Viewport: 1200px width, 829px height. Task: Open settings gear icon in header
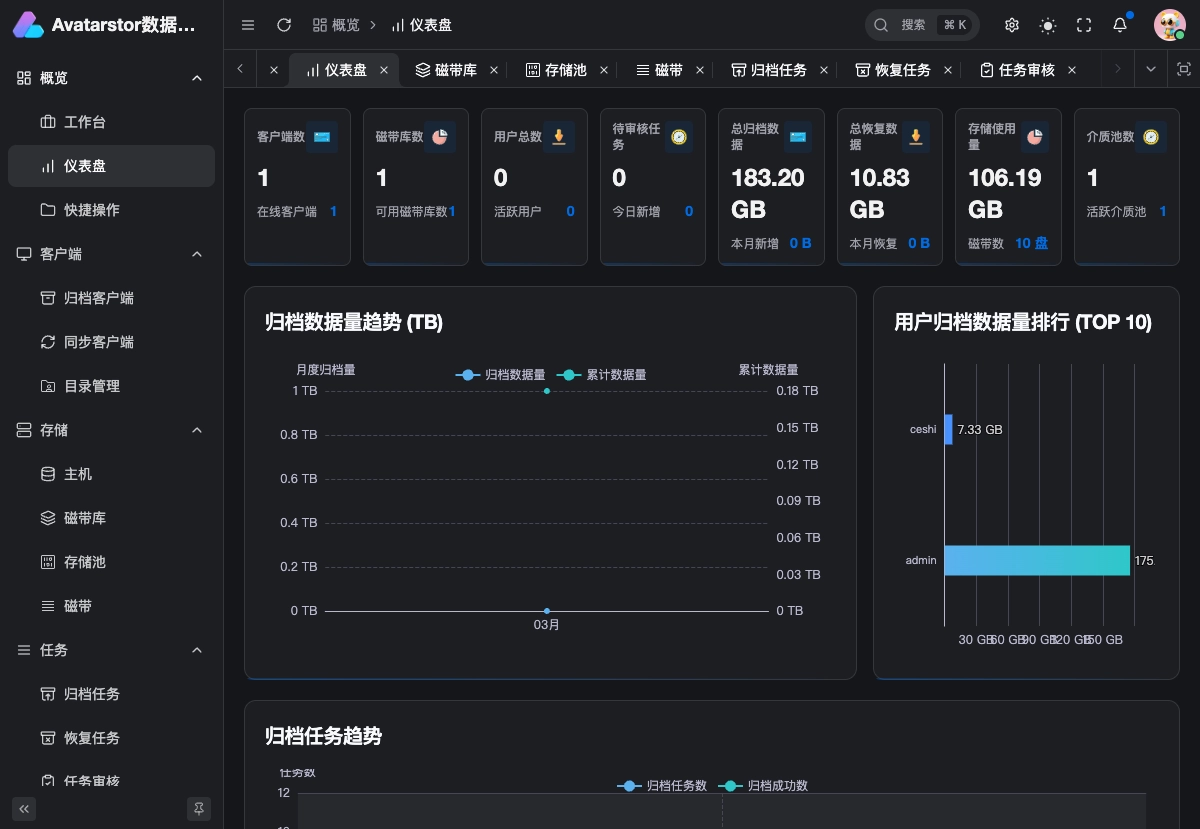(1012, 25)
